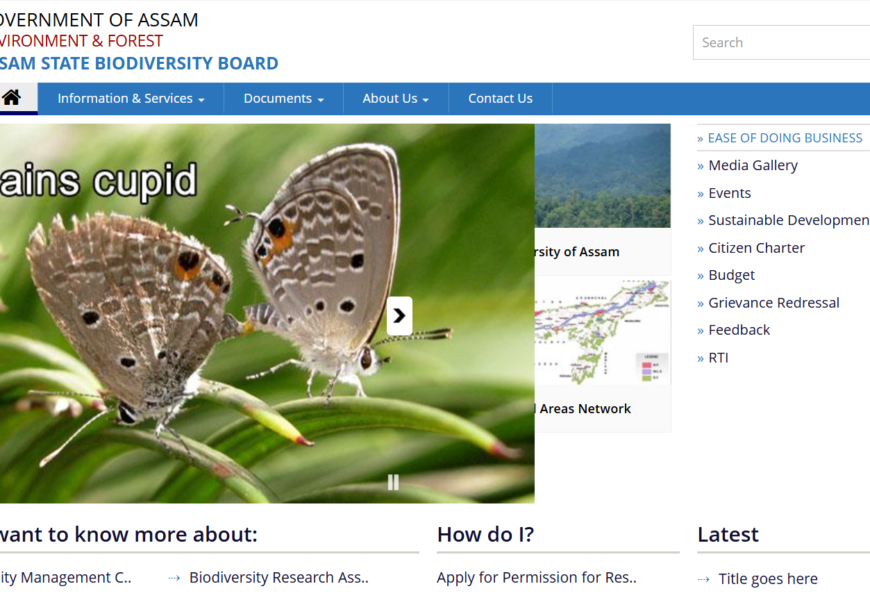870x600 pixels.
Task: Expand the Information & Services menu
Action: [x=130, y=98]
